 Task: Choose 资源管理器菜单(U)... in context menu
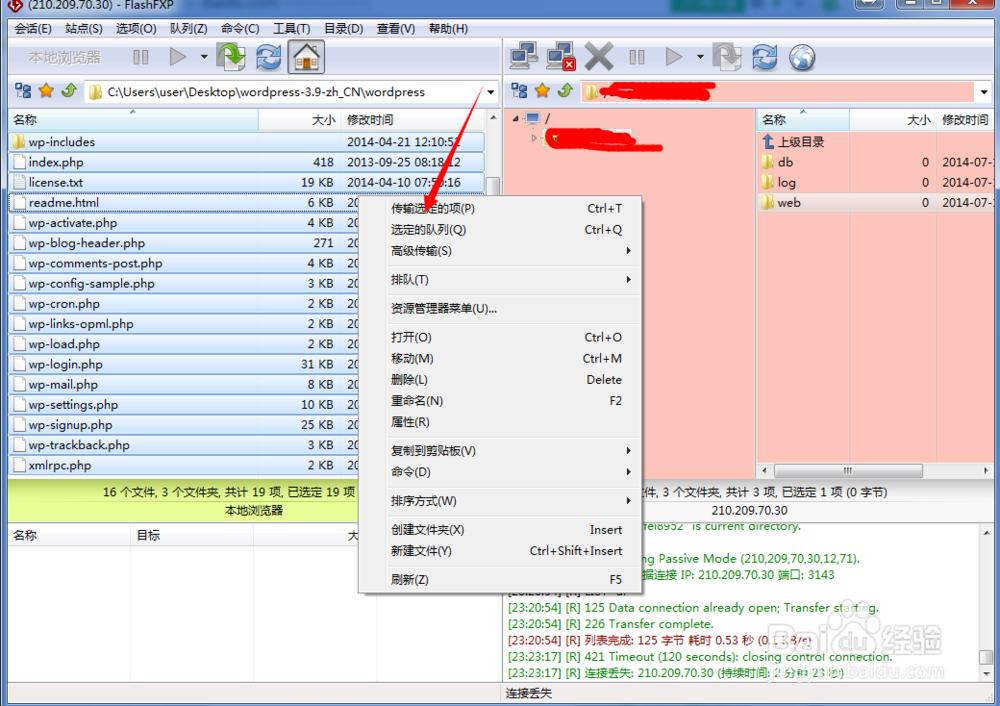pos(501,308)
